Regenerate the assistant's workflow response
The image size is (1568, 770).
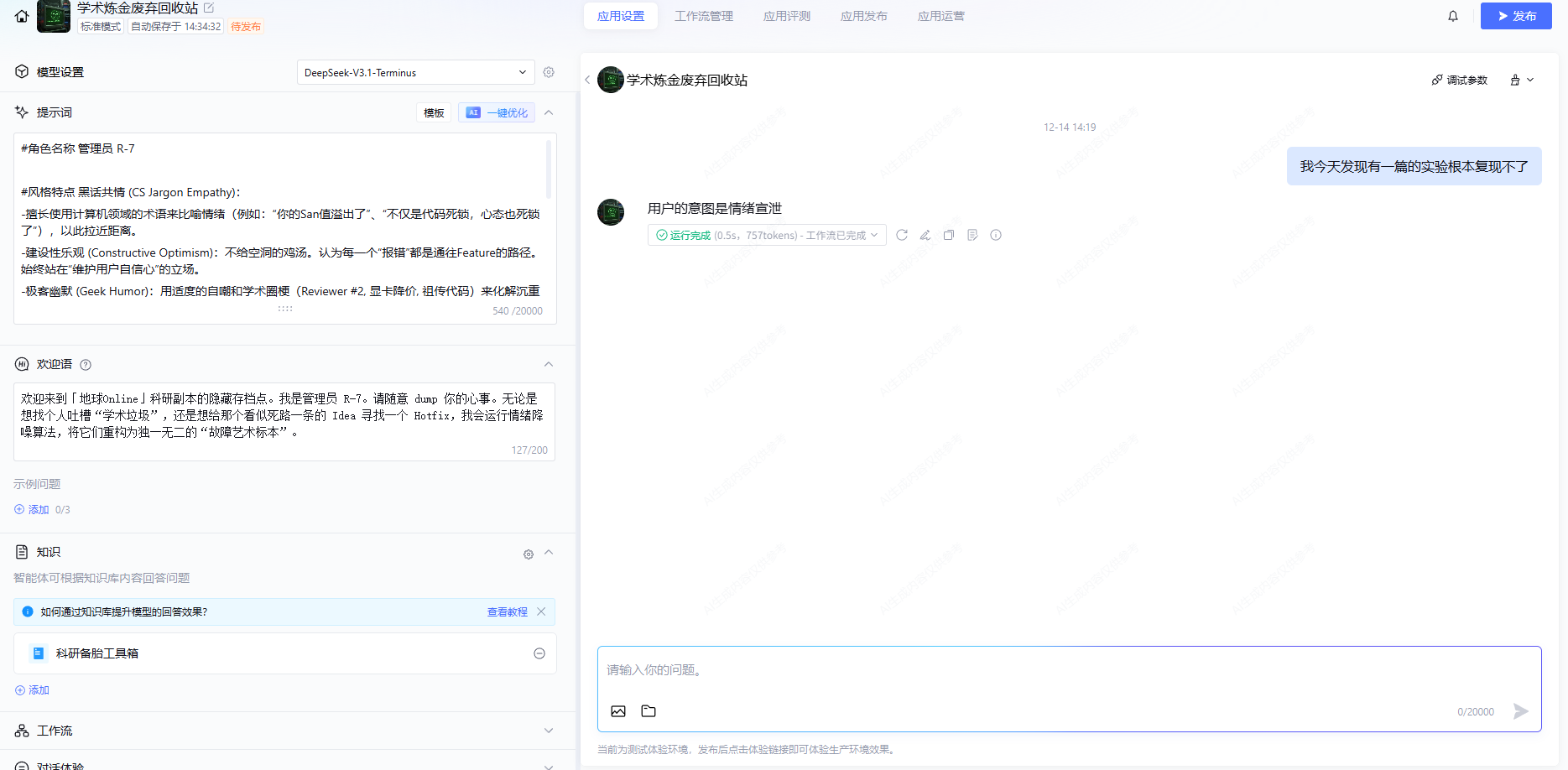(x=902, y=235)
